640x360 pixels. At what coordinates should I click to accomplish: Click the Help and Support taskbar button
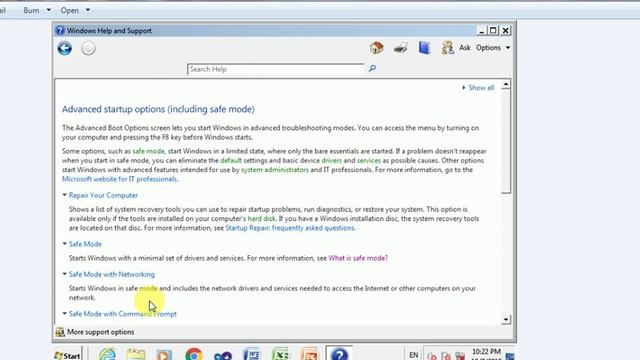coord(339,353)
